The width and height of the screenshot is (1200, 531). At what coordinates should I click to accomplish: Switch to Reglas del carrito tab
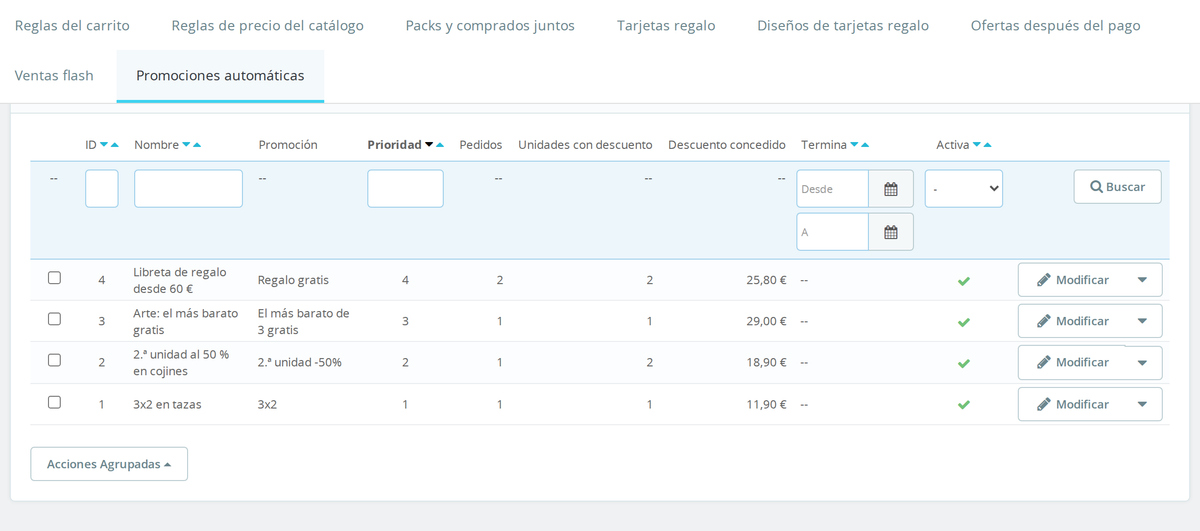[72, 25]
